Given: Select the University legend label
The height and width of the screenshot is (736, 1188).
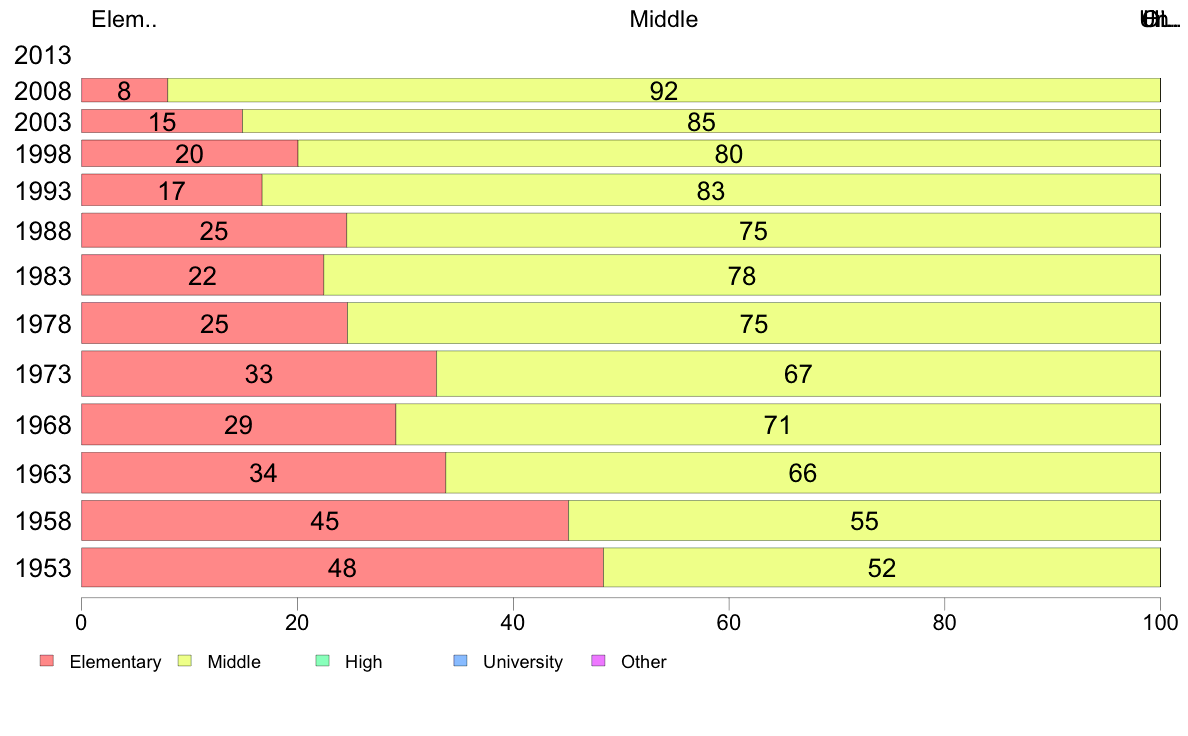Looking at the screenshot, I should pyautogui.click(x=523, y=662).
